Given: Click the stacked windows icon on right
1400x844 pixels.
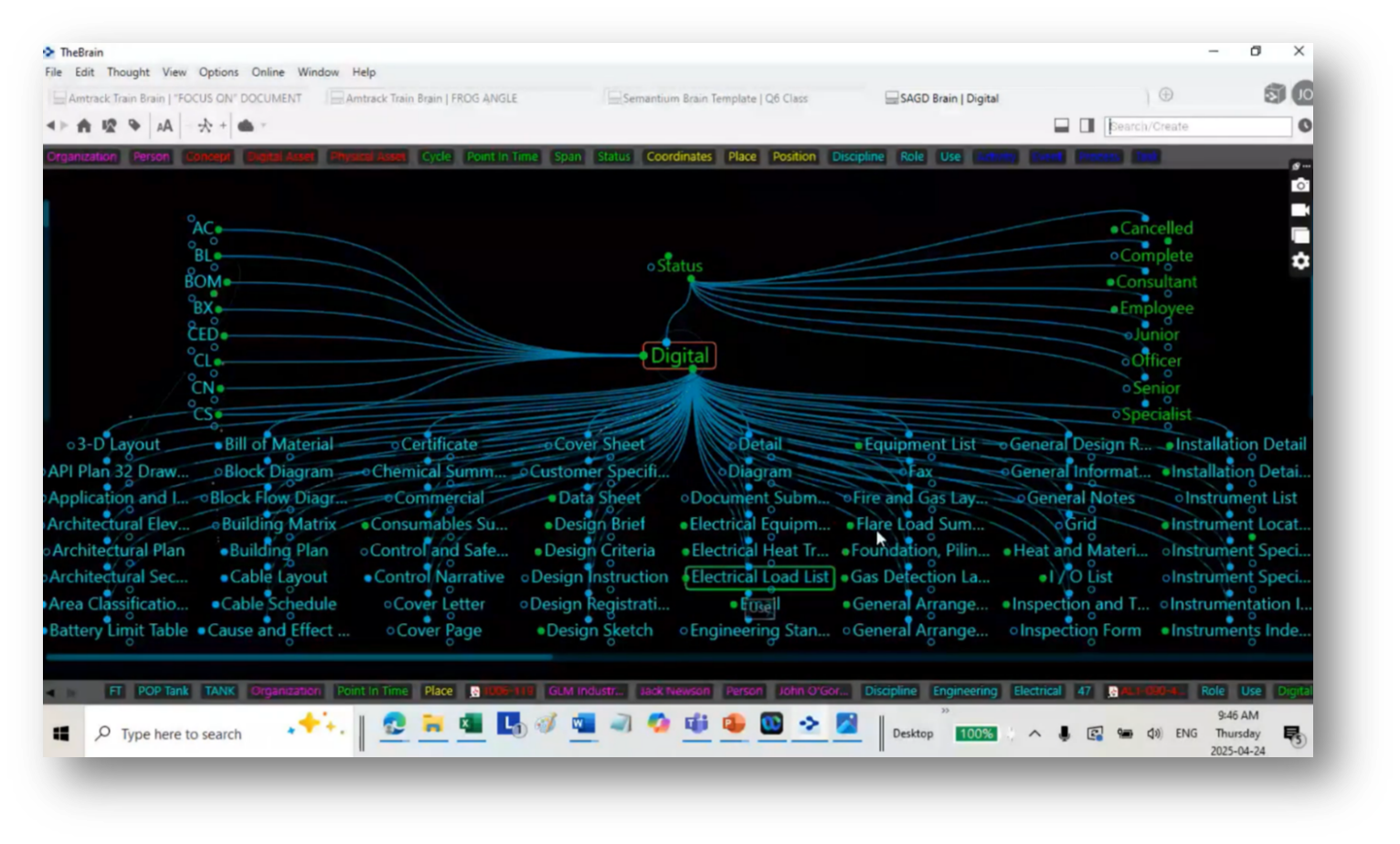Looking at the screenshot, I should point(1299,236).
